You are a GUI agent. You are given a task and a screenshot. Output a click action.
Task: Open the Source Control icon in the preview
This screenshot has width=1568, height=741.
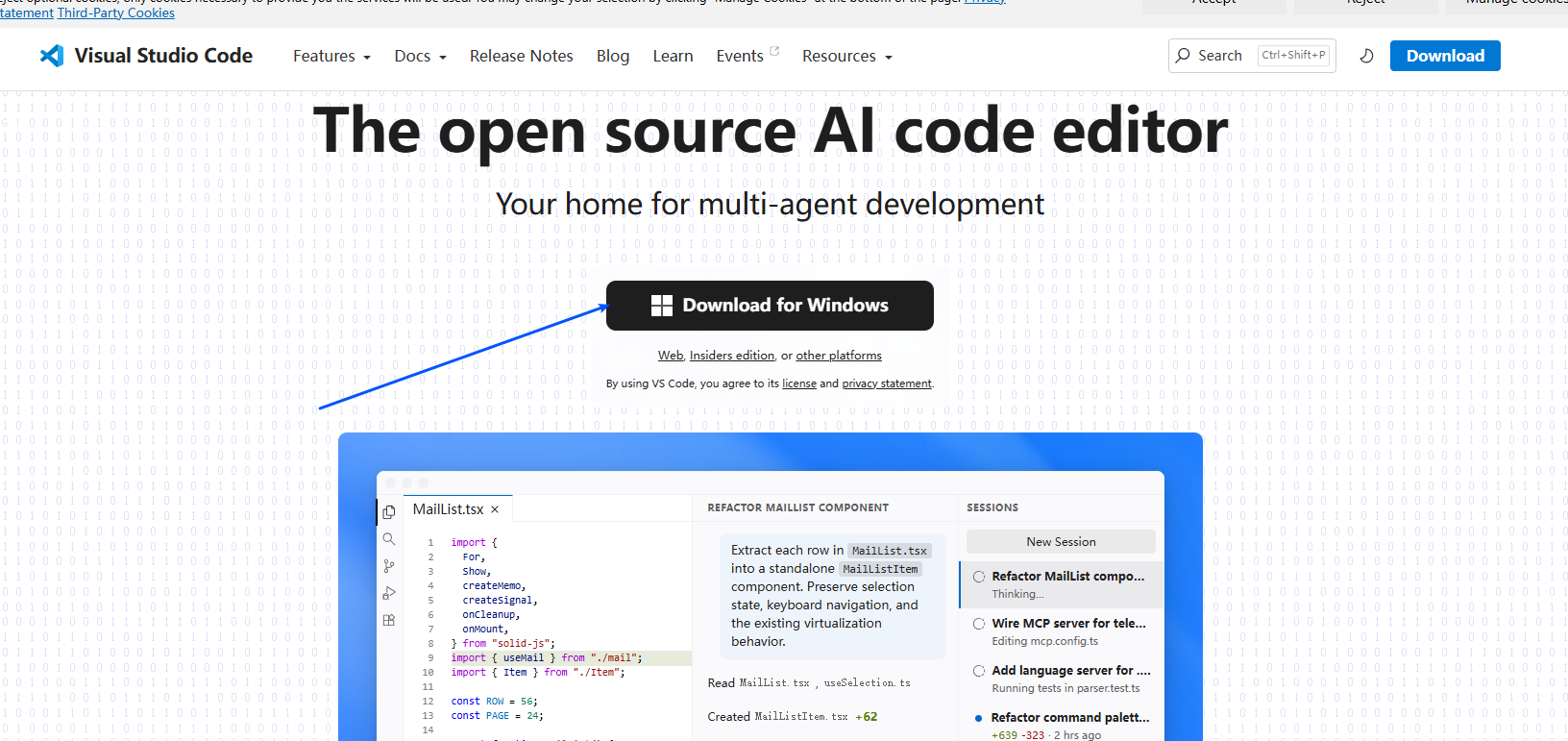click(x=389, y=566)
